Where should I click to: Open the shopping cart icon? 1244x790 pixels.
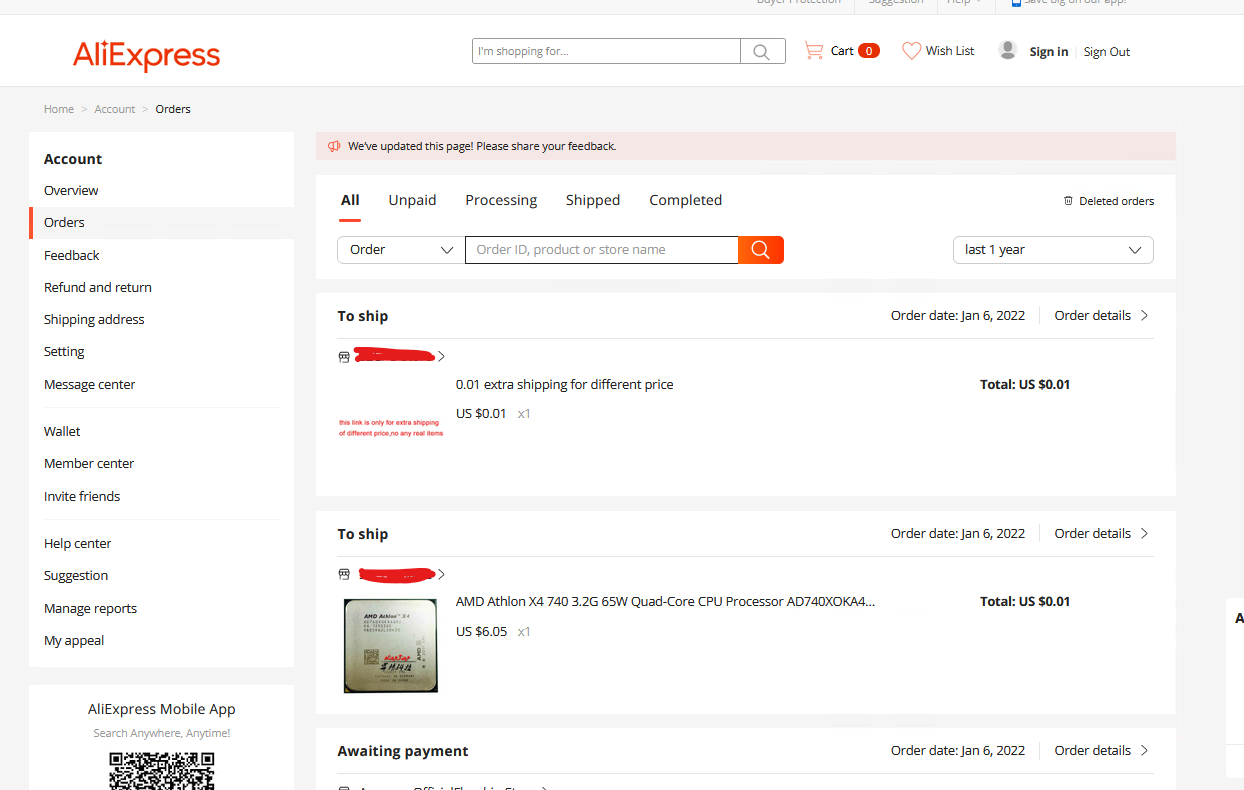[814, 50]
